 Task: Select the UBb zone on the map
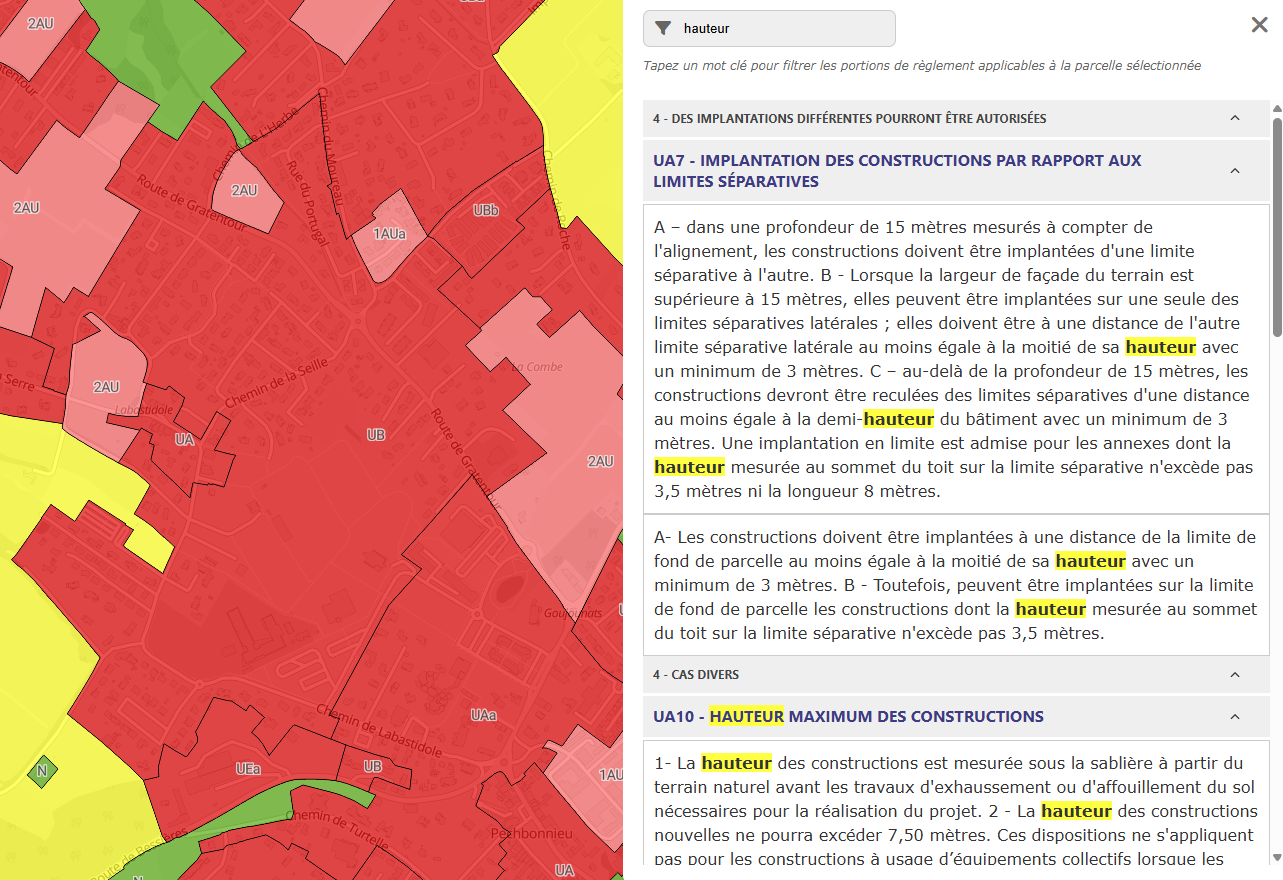[x=484, y=211]
